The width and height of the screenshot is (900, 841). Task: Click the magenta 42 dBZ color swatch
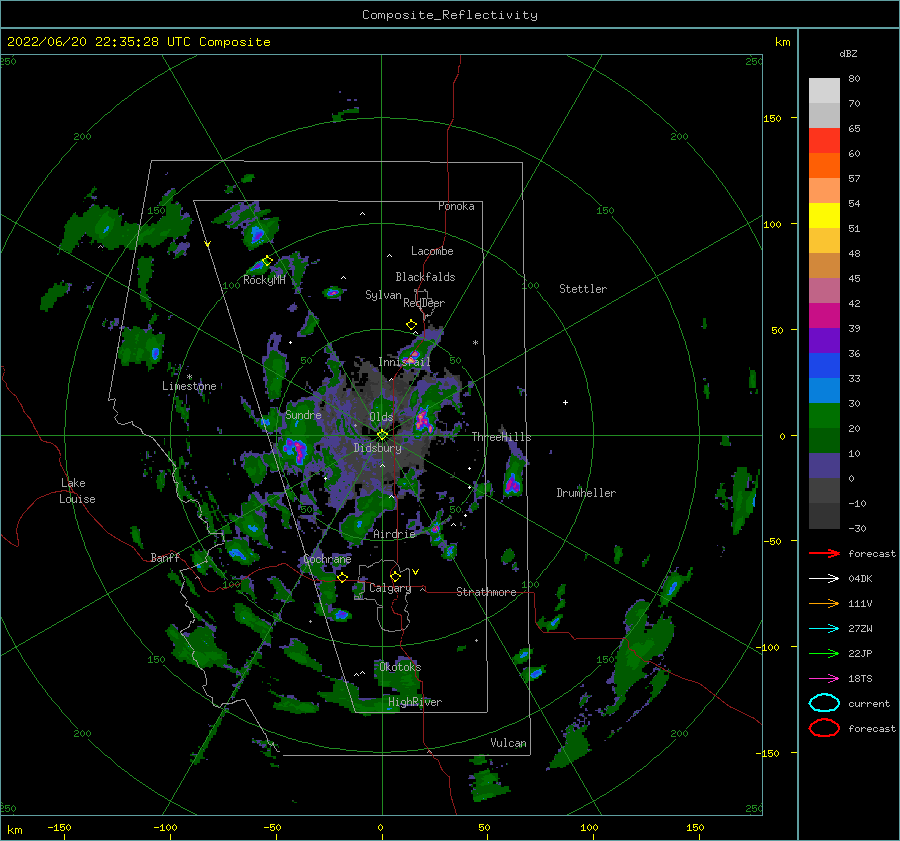(x=824, y=315)
